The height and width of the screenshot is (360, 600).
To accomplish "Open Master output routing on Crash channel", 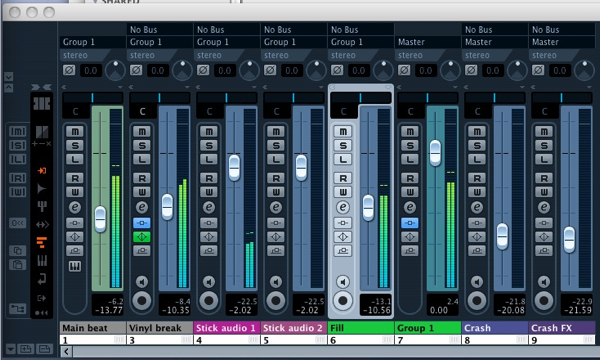I will (x=494, y=42).
